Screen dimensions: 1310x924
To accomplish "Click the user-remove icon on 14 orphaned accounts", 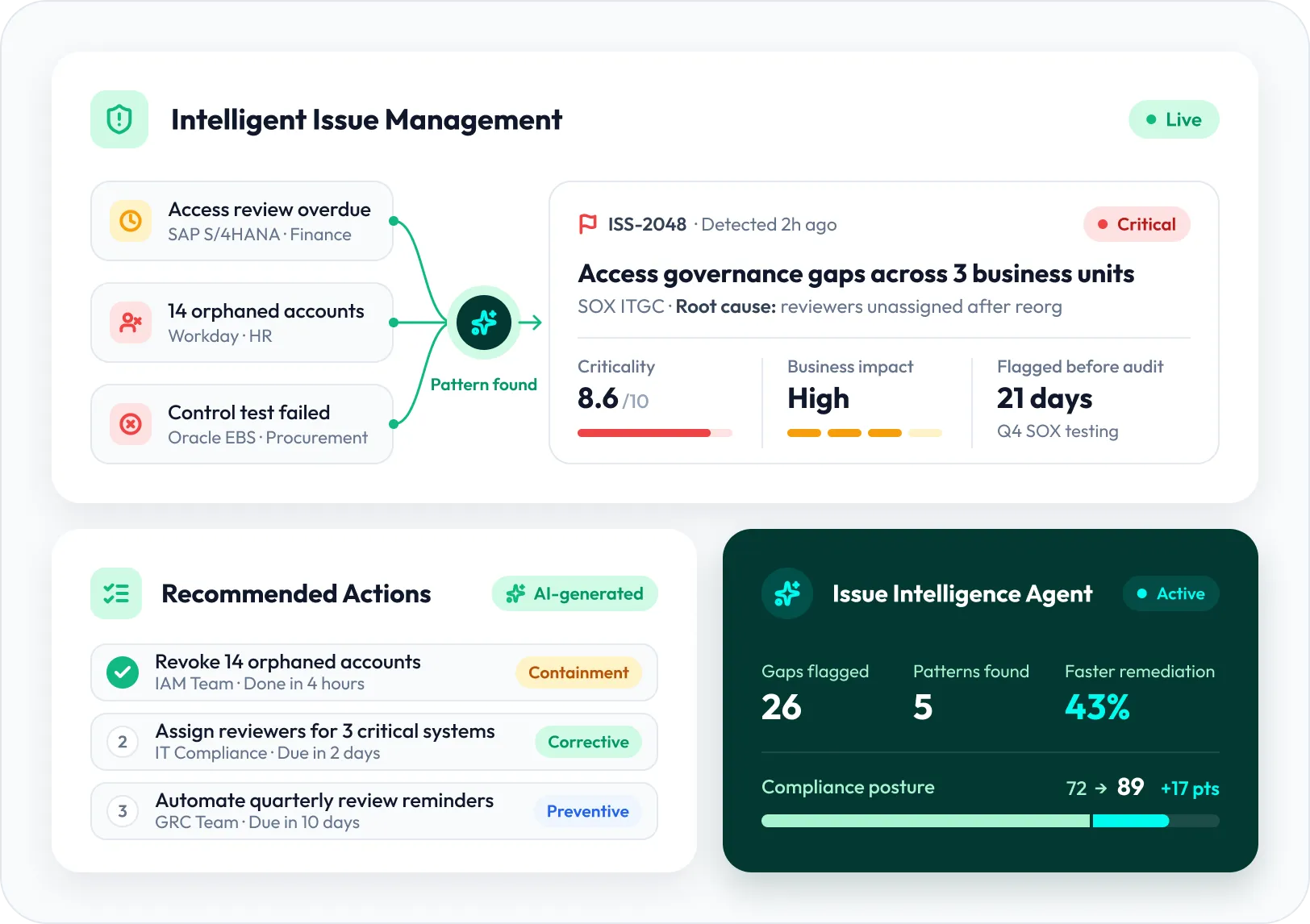I will (131, 323).
